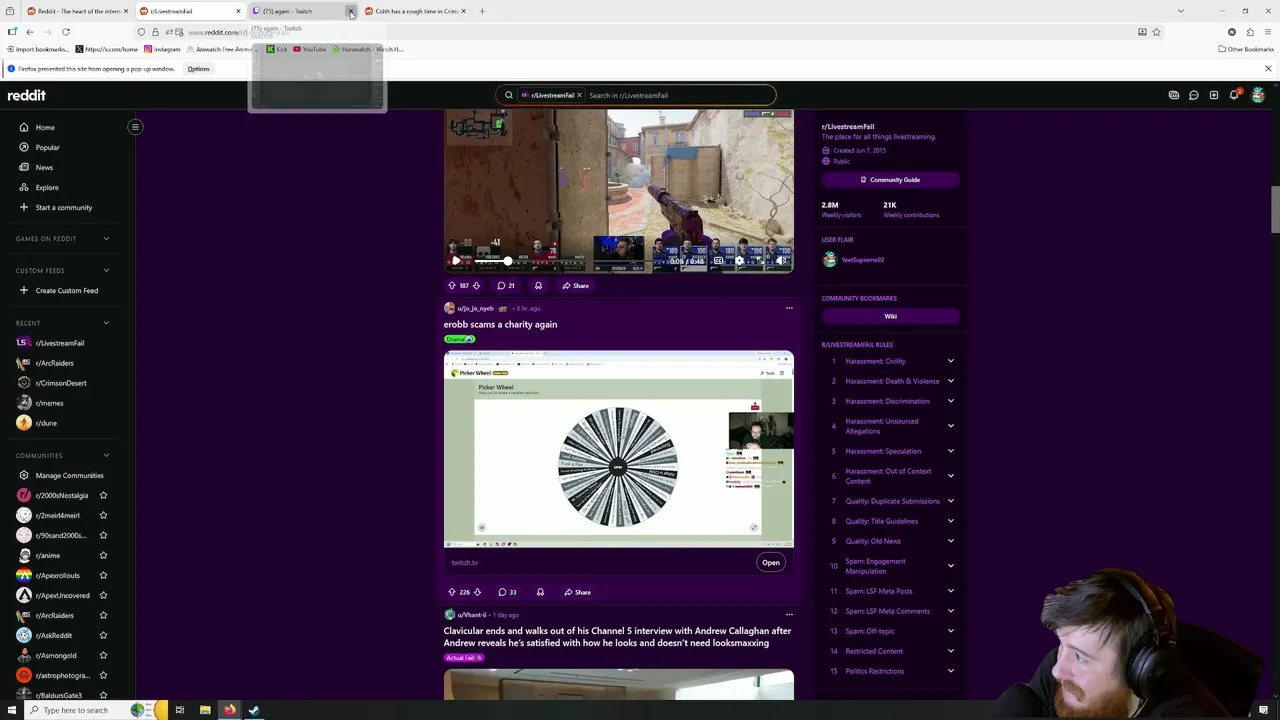Open the ads icon in Reddit header
Screen dimensions: 1280x720
[1174, 95]
